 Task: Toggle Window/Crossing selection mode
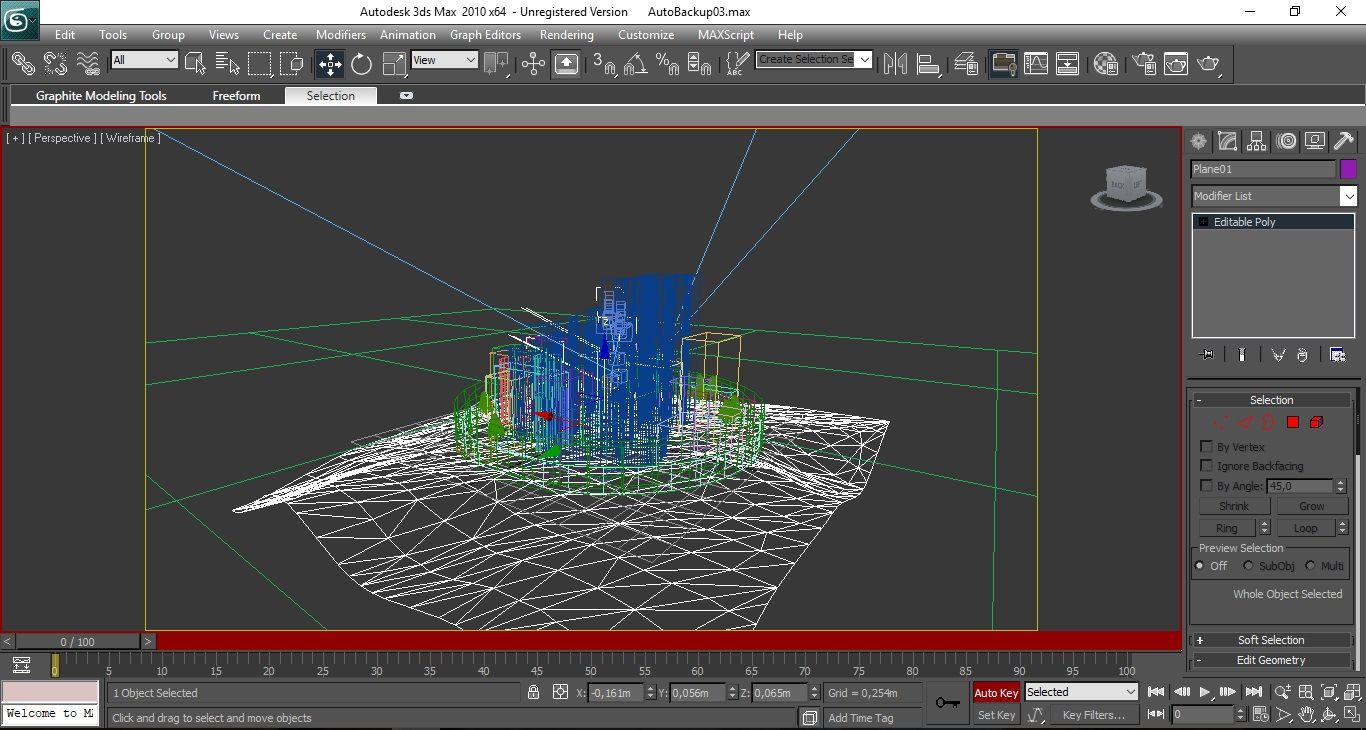291,64
